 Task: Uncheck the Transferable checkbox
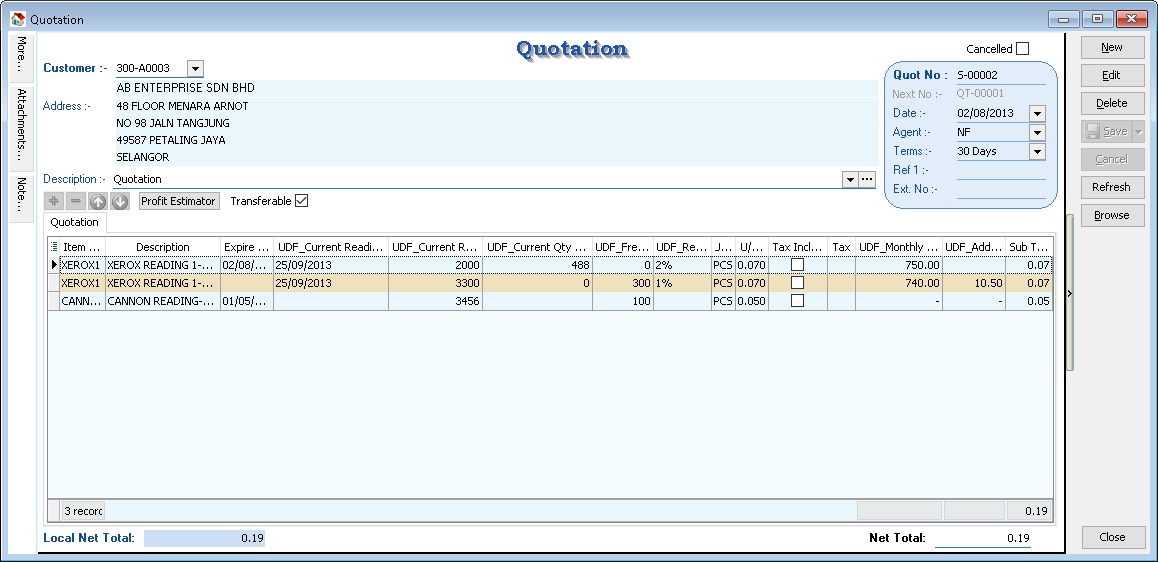point(302,201)
